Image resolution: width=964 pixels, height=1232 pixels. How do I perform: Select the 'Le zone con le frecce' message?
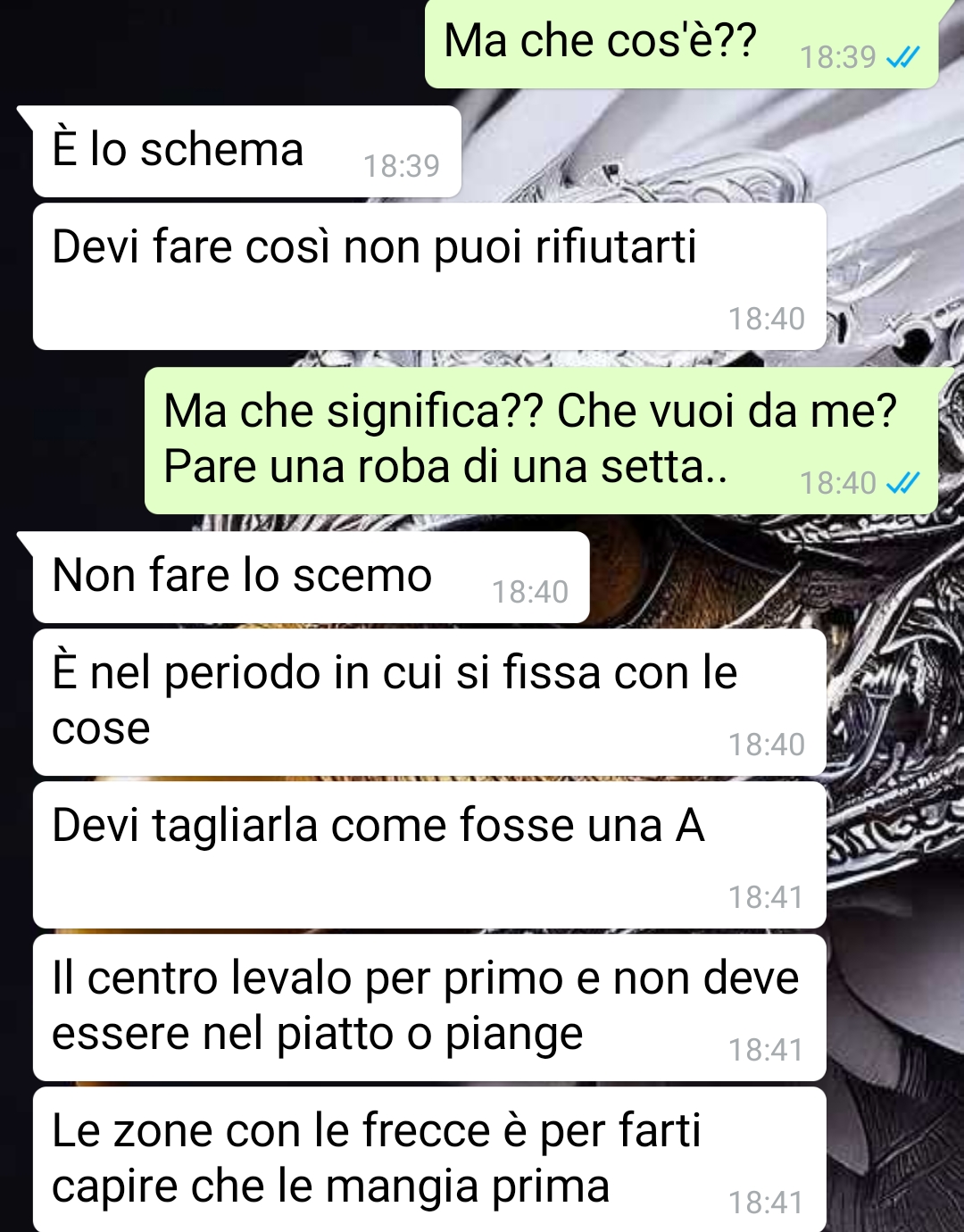click(x=429, y=1160)
